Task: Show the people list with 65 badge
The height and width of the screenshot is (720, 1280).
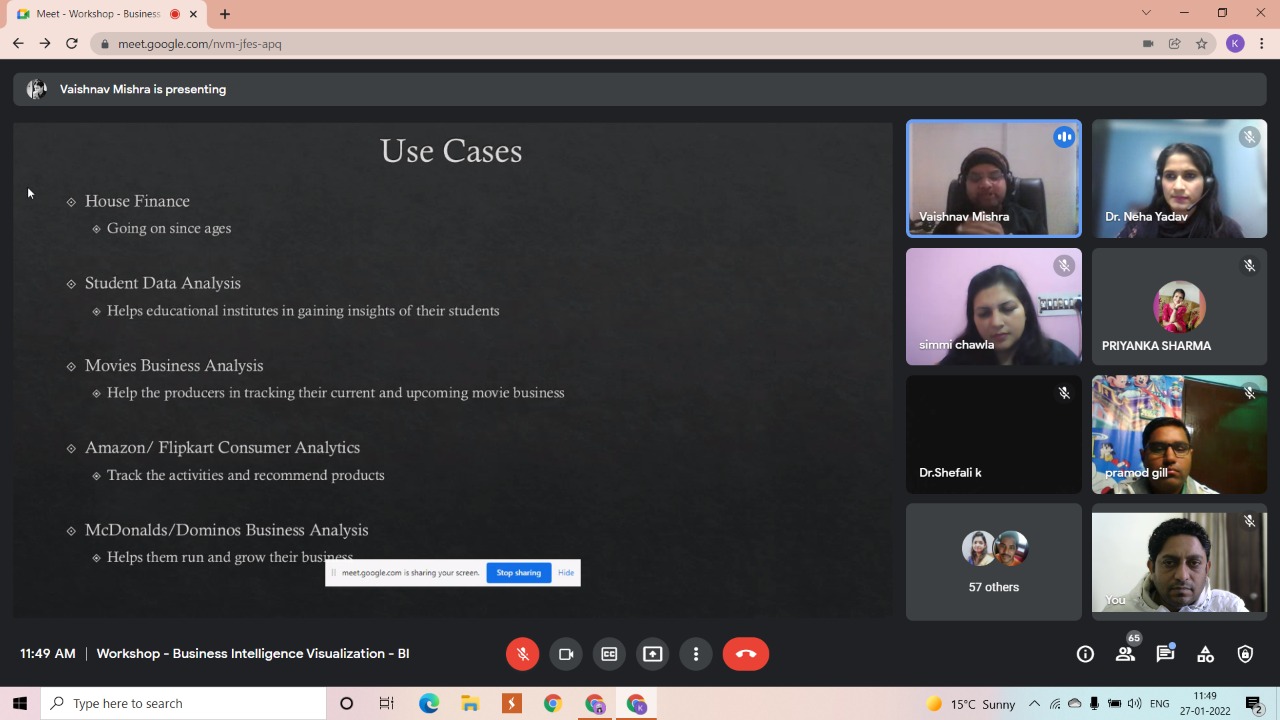Action: (x=1125, y=654)
